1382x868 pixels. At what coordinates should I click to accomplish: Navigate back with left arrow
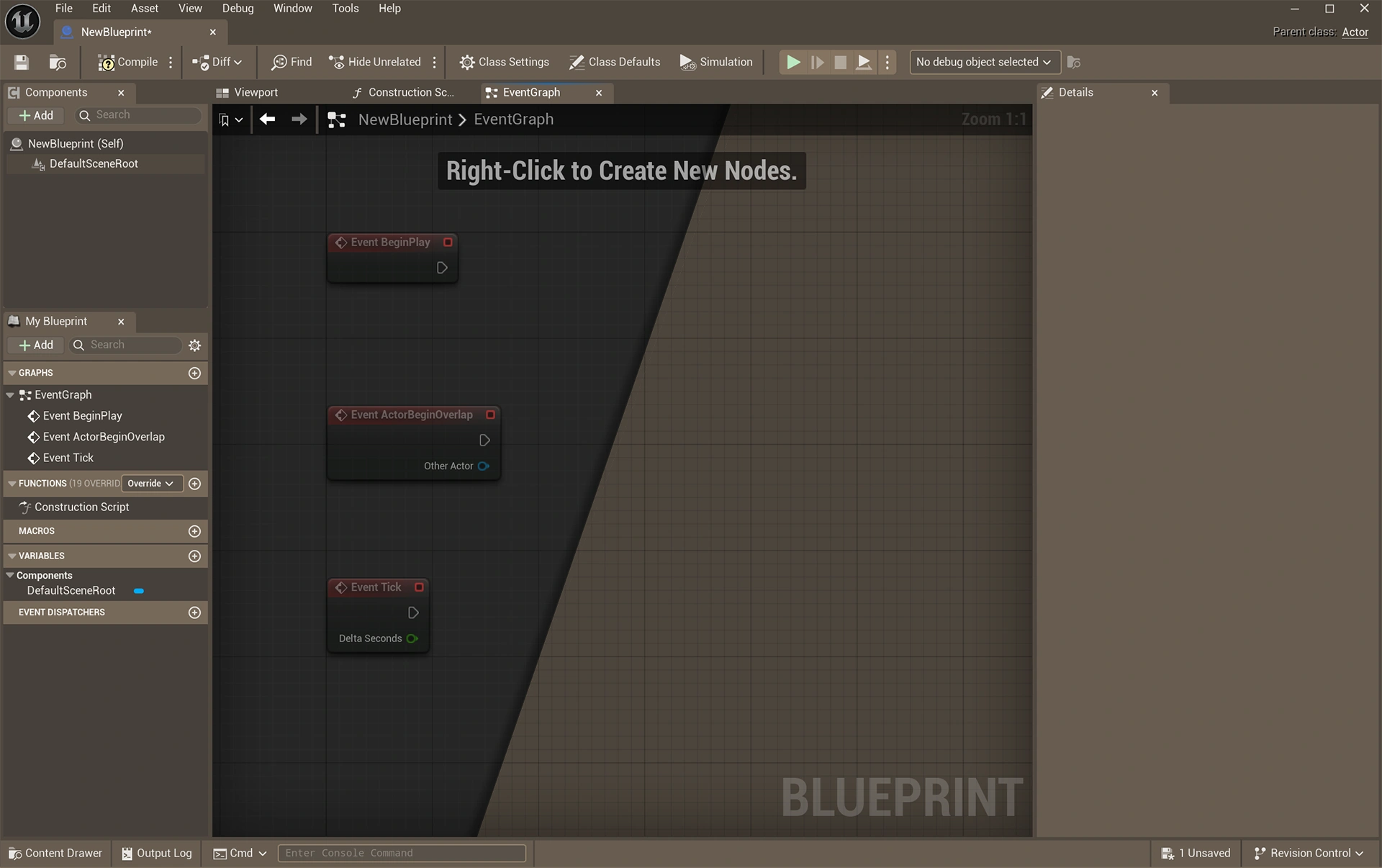(x=268, y=119)
